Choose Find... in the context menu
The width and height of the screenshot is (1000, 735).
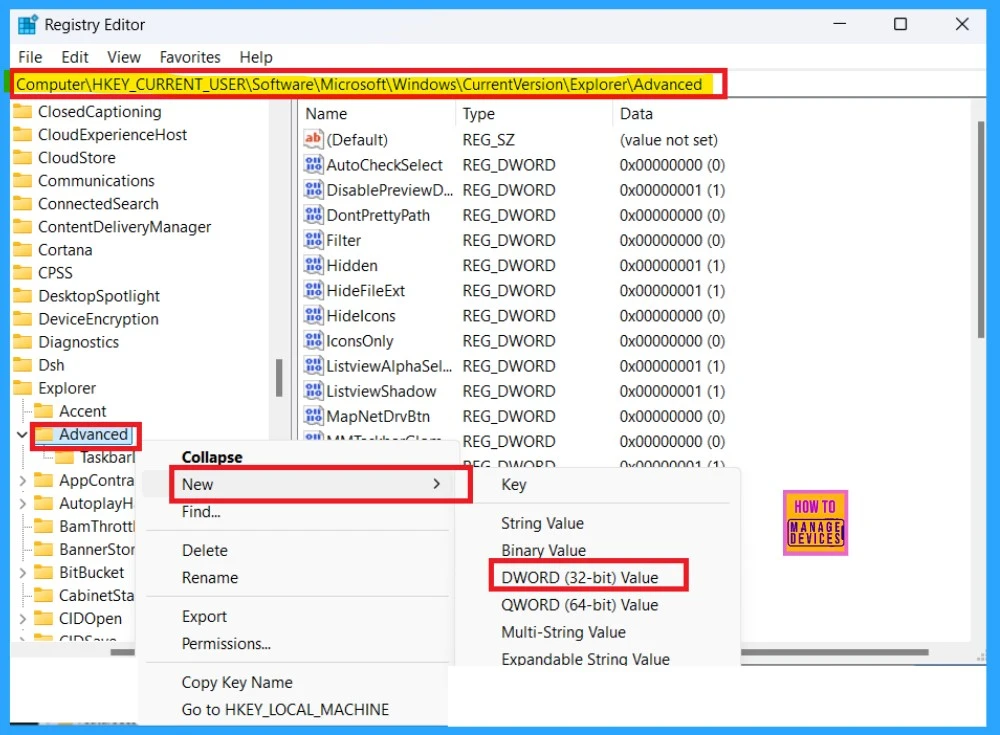click(201, 512)
